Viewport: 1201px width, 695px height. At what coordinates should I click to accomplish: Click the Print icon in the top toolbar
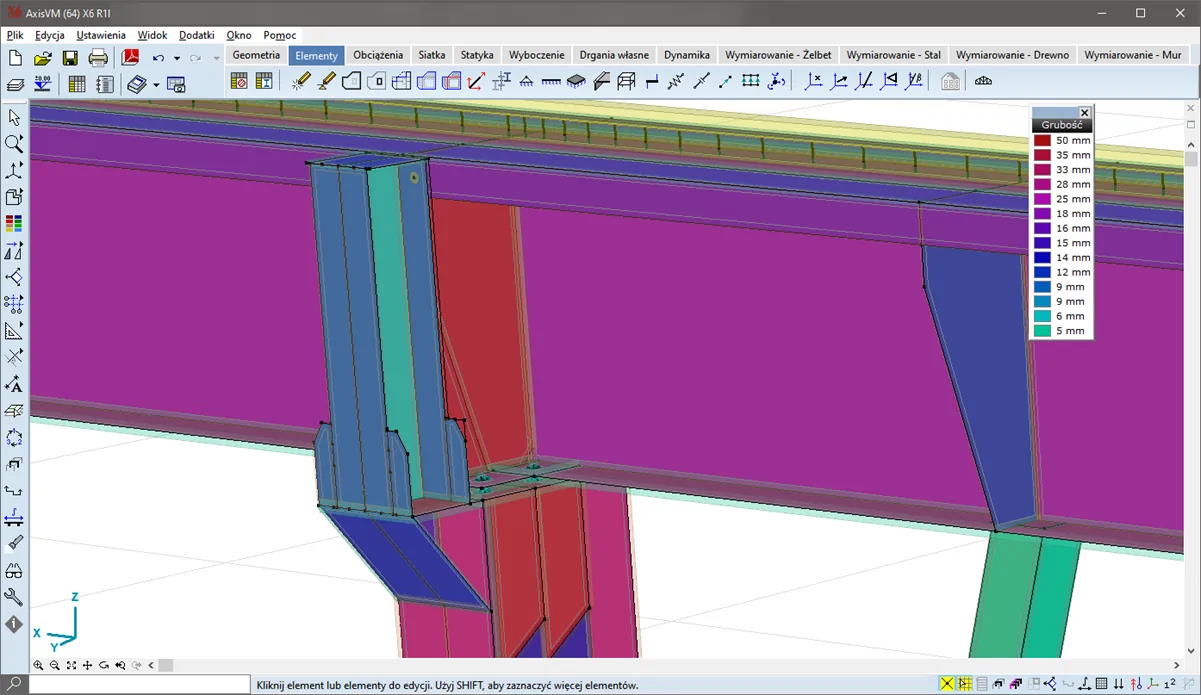(x=98, y=58)
